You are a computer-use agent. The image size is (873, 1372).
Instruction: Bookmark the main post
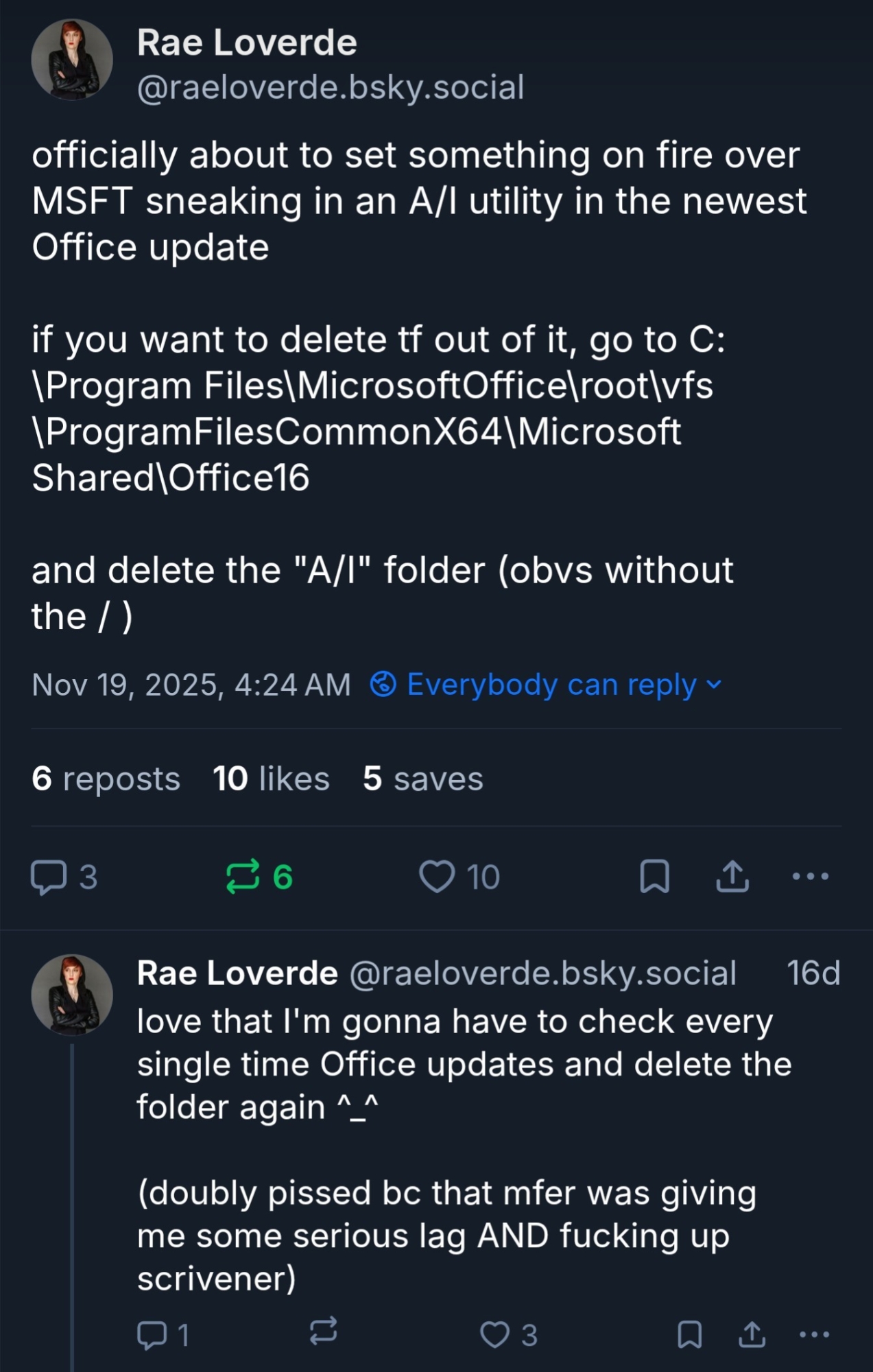pos(654,877)
